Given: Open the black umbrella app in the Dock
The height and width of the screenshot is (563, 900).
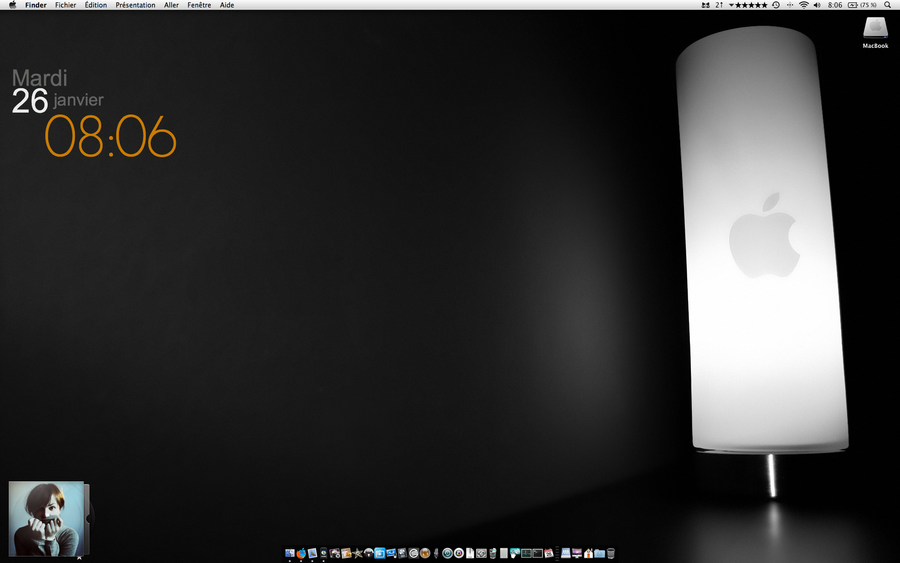Looking at the screenshot, I should [x=368, y=553].
